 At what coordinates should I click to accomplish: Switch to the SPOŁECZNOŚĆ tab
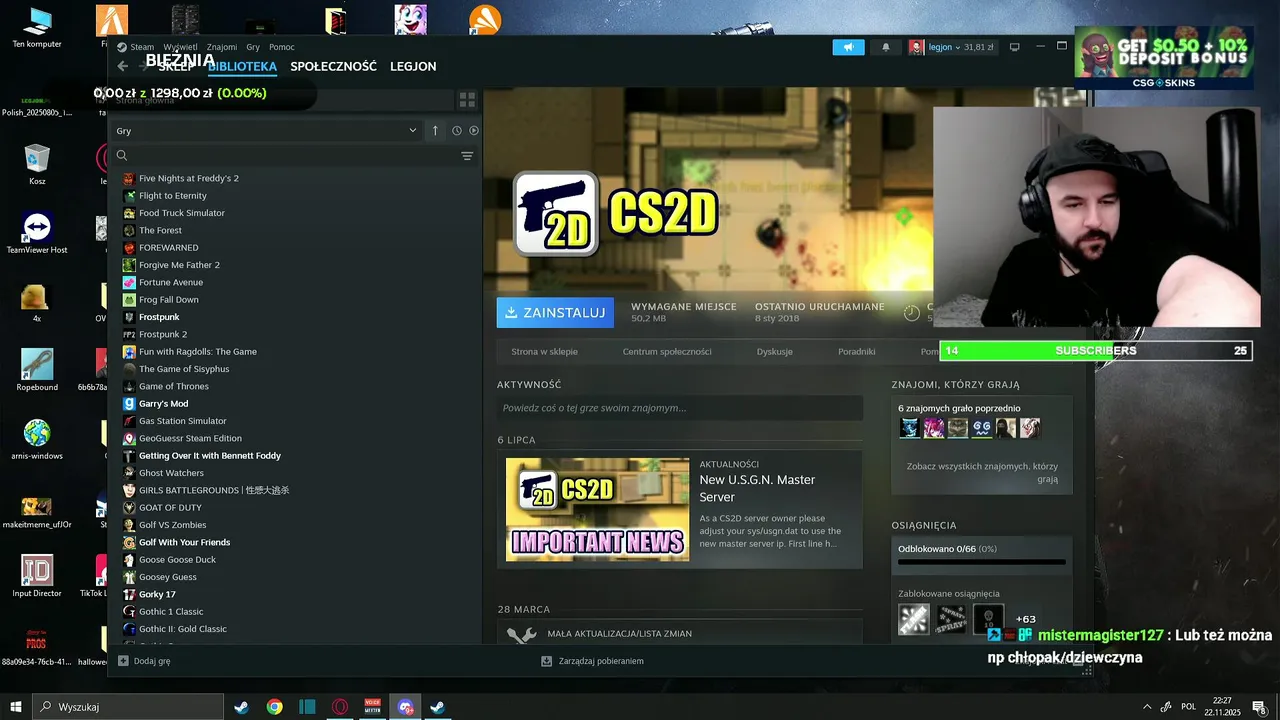(333, 66)
